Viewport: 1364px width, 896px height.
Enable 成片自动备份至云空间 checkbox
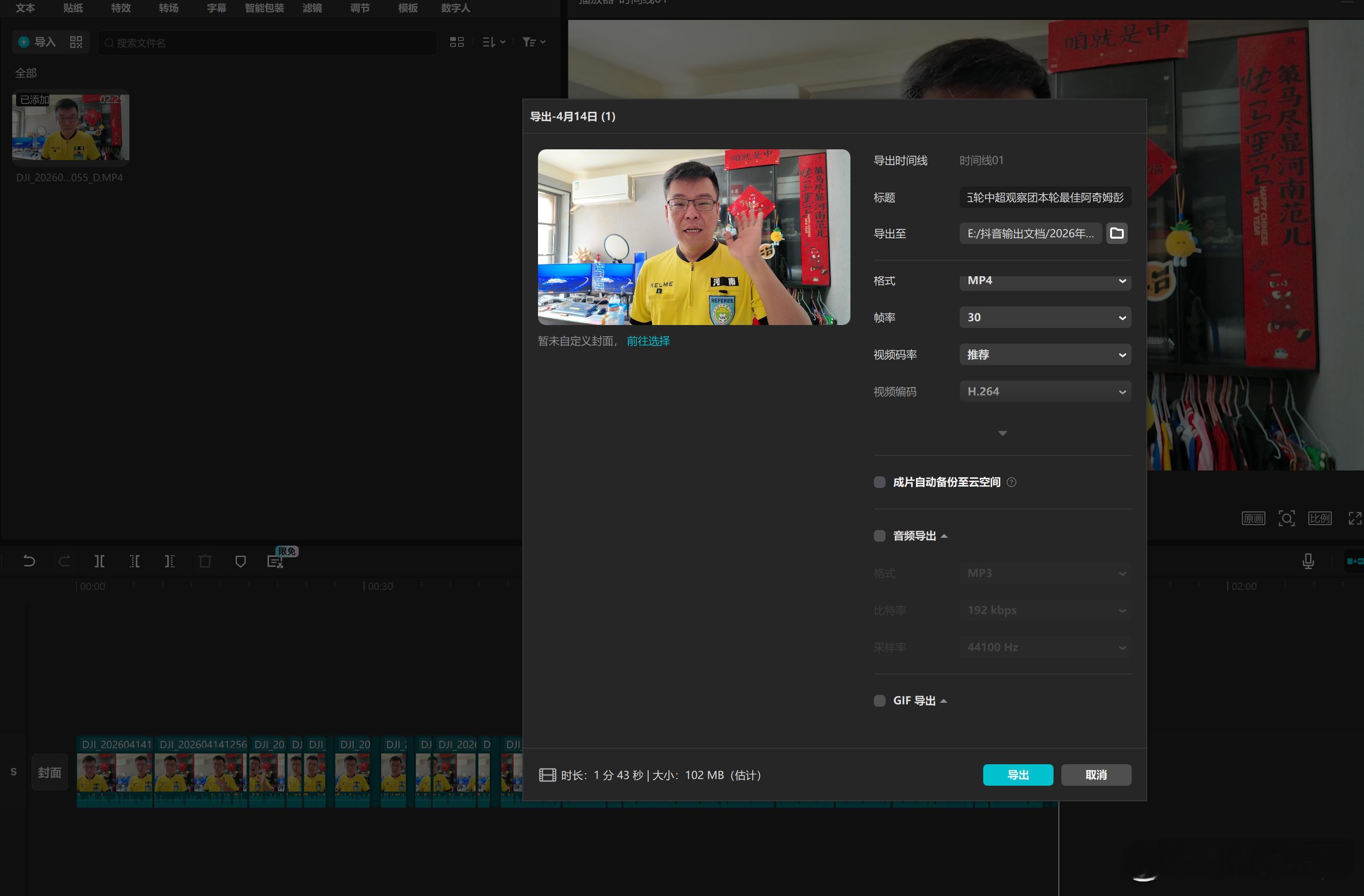[x=879, y=482]
